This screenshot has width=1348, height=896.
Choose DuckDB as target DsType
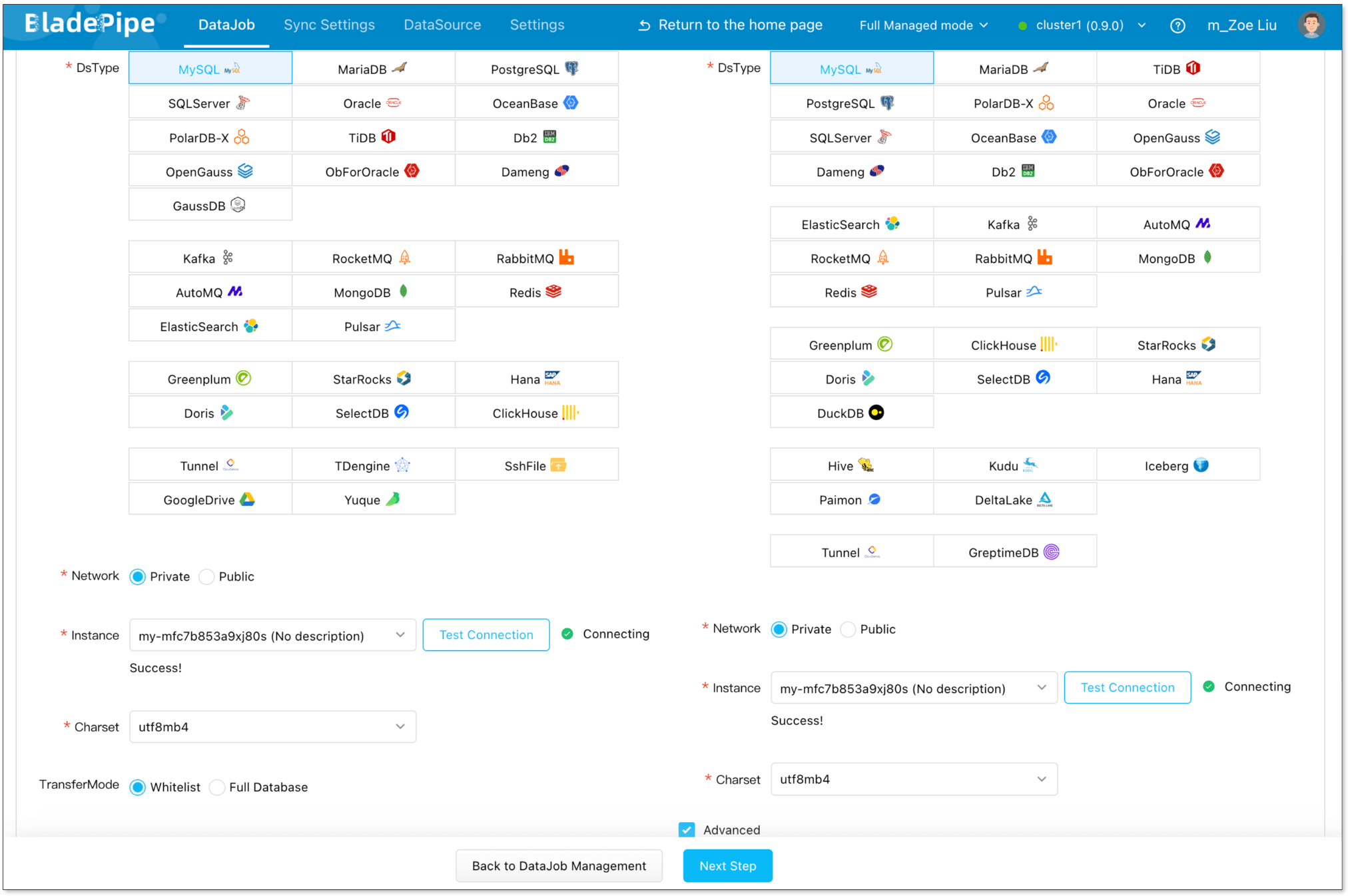point(850,413)
